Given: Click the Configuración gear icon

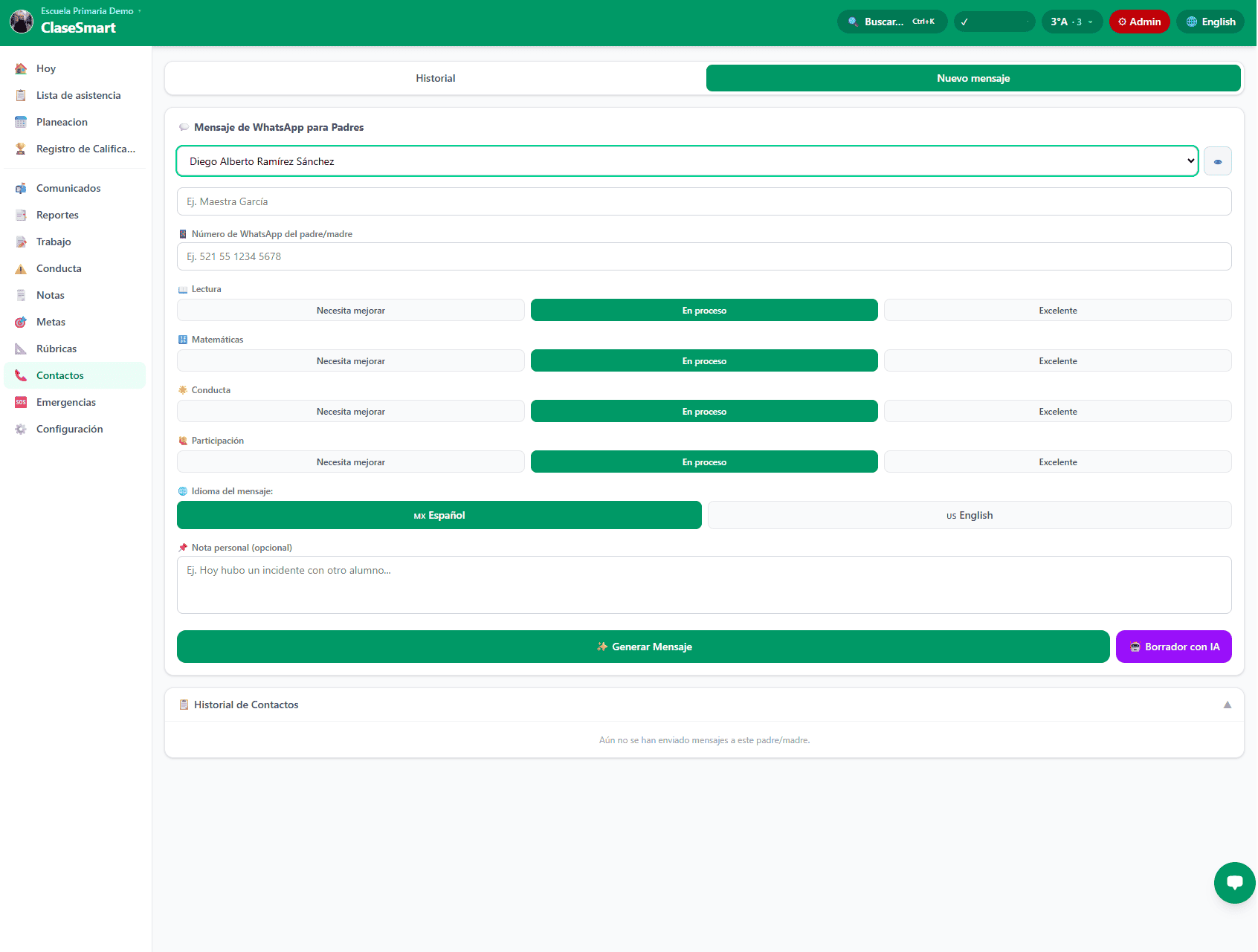Looking at the screenshot, I should [x=21, y=429].
